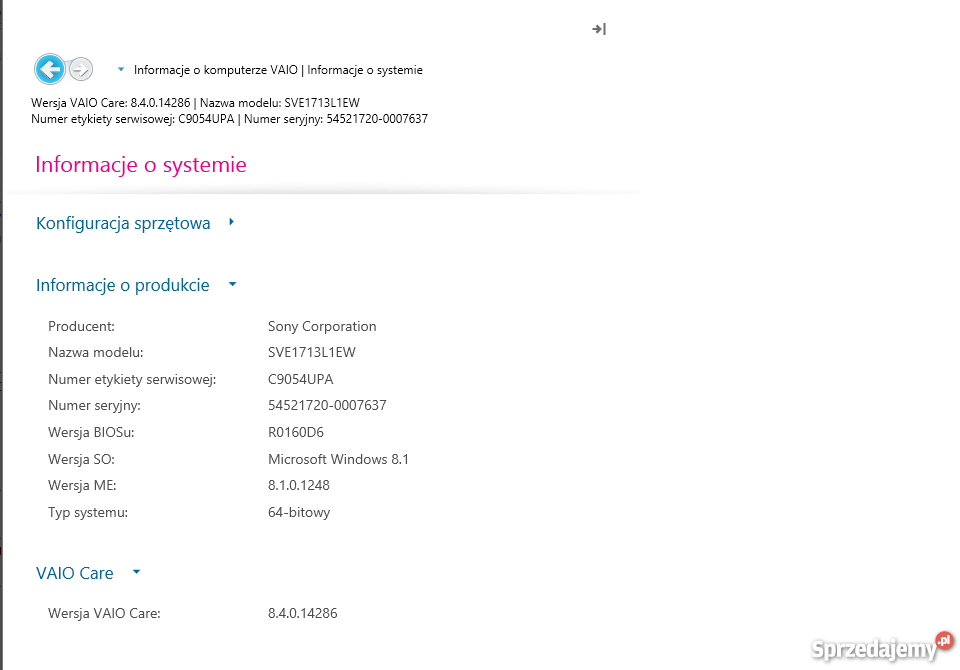Click the Informacje o produkcie heading text
This screenshot has height=670, width=960.
123,285
